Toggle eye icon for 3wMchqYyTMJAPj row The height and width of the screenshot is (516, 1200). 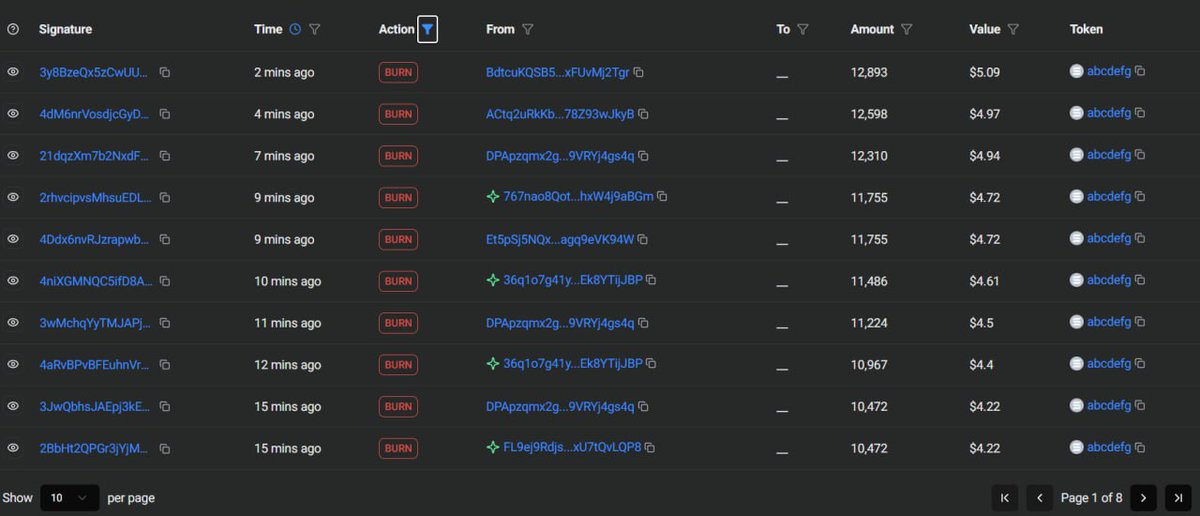[13, 323]
